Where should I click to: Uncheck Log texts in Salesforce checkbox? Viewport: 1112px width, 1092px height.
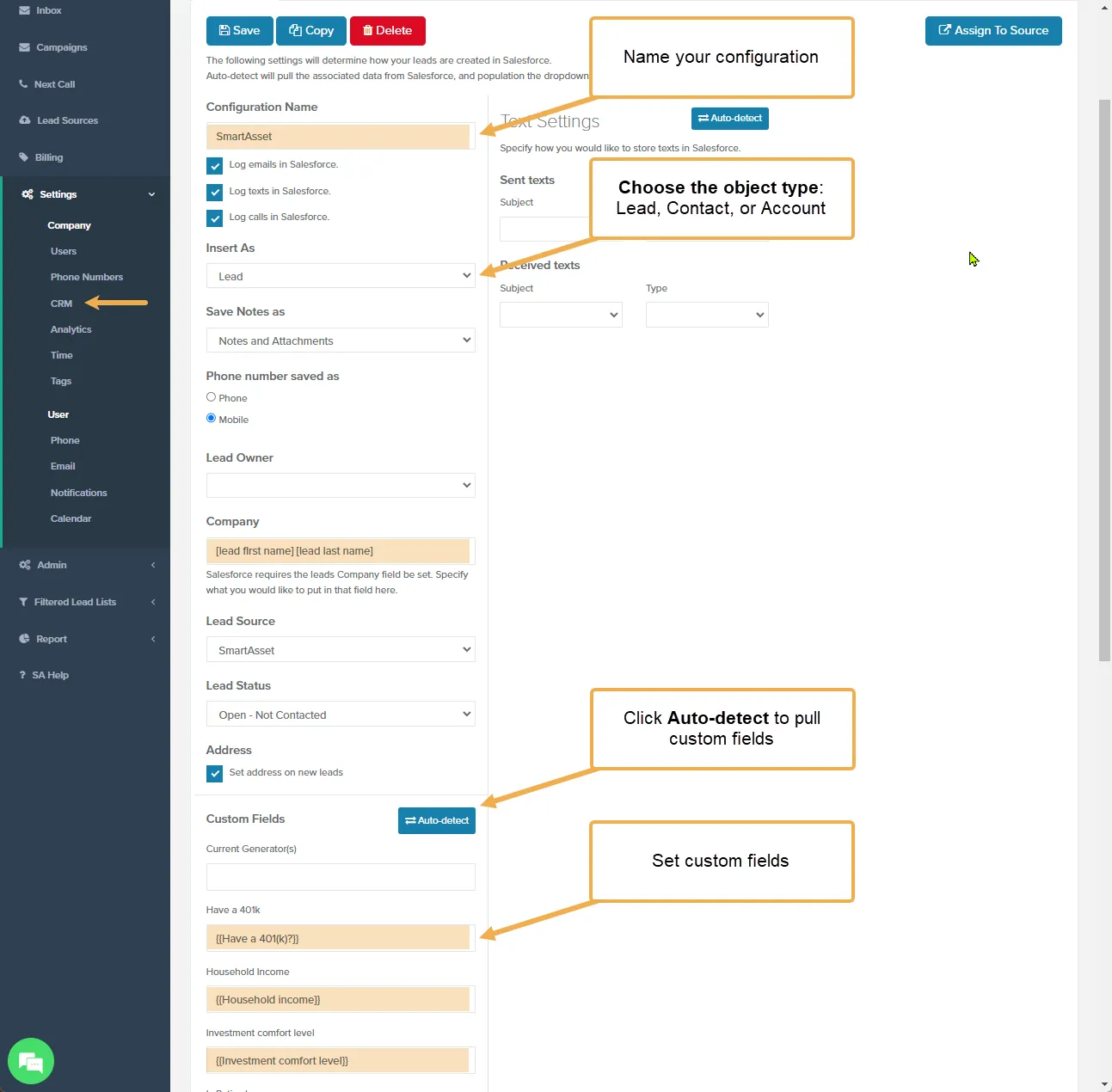click(215, 193)
